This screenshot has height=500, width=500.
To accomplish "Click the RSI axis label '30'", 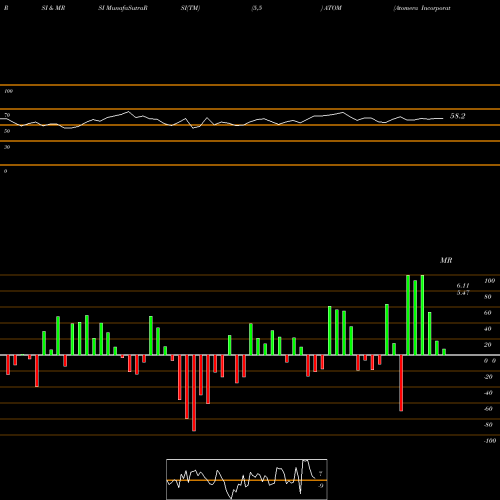I will (7, 147).
